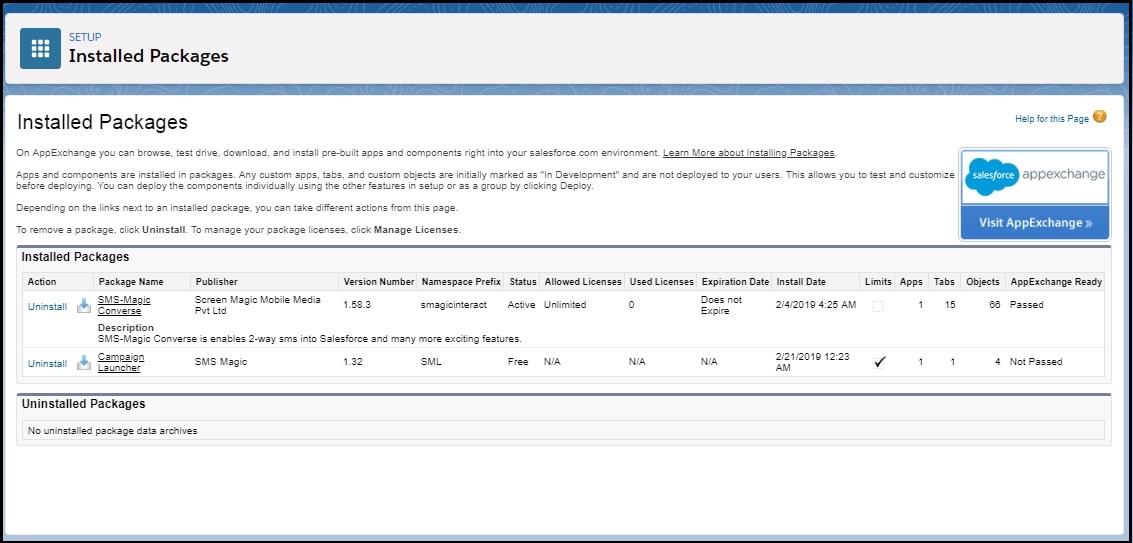Click the SMS-Magic Converse description text
The width and height of the screenshot is (1133, 543).
pyautogui.click(x=310, y=339)
